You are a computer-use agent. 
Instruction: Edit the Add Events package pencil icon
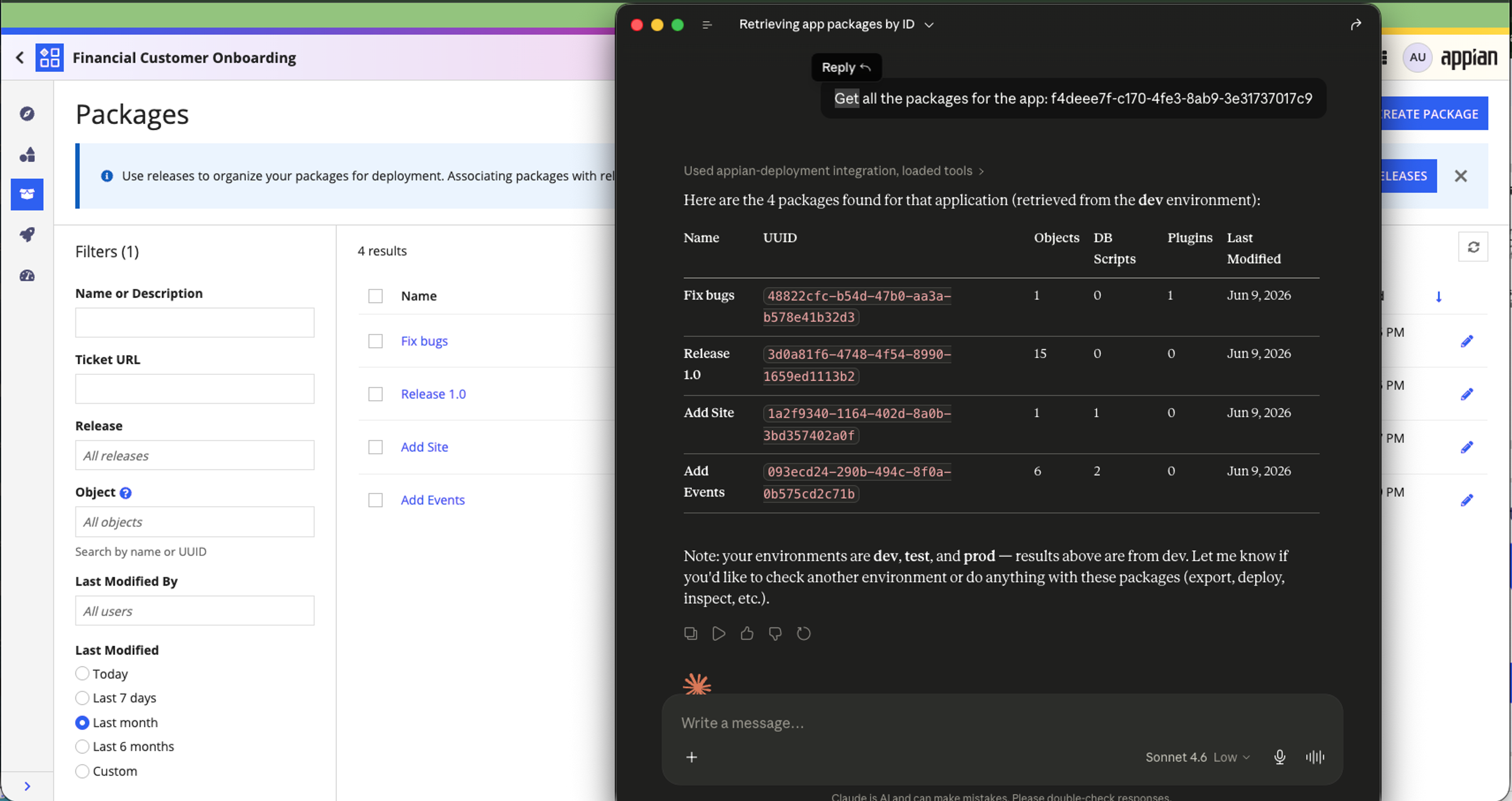coord(1467,501)
